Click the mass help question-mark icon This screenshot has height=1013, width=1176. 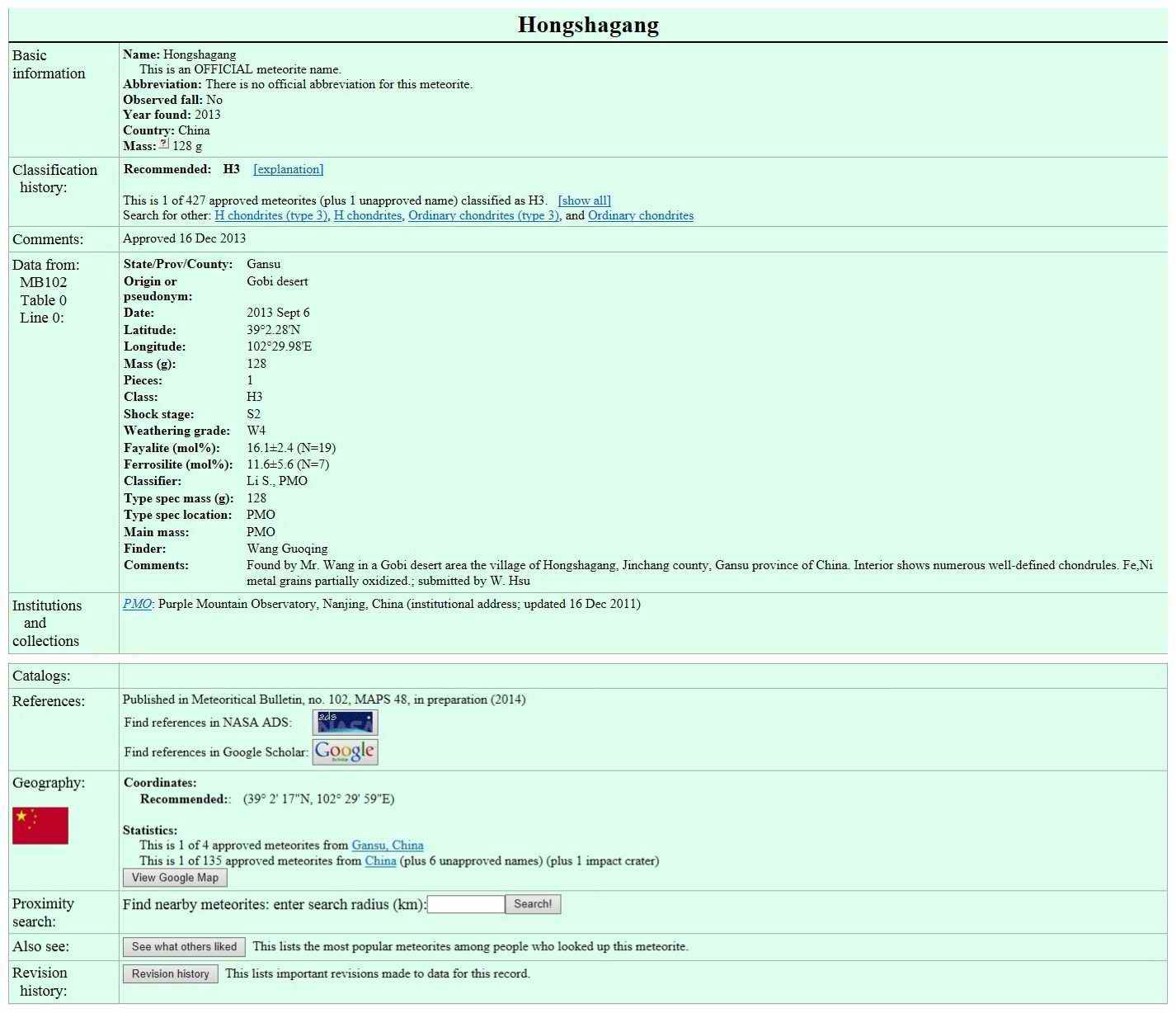click(164, 144)
